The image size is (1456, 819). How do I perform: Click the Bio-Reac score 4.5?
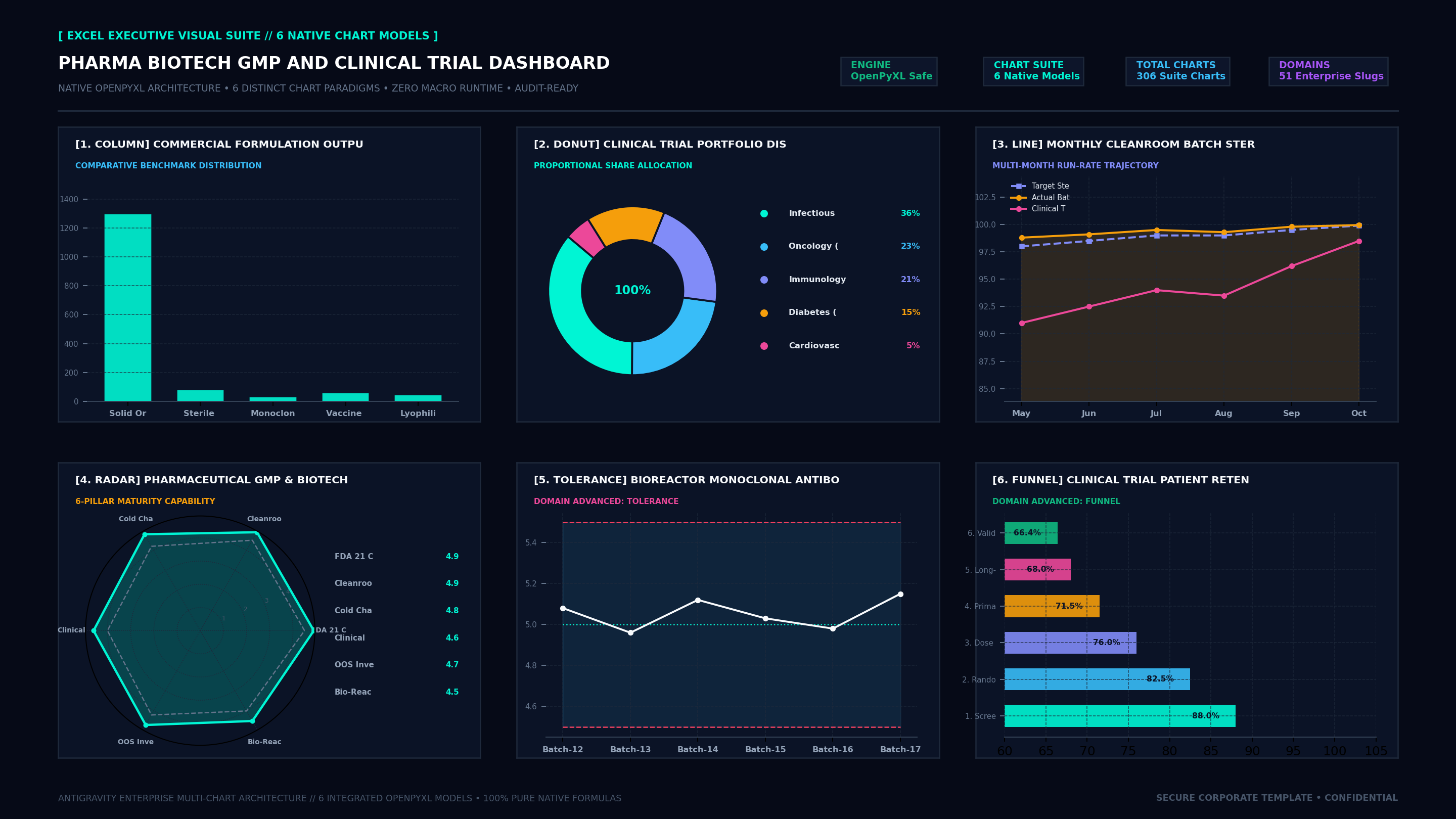tap(452, 692)
